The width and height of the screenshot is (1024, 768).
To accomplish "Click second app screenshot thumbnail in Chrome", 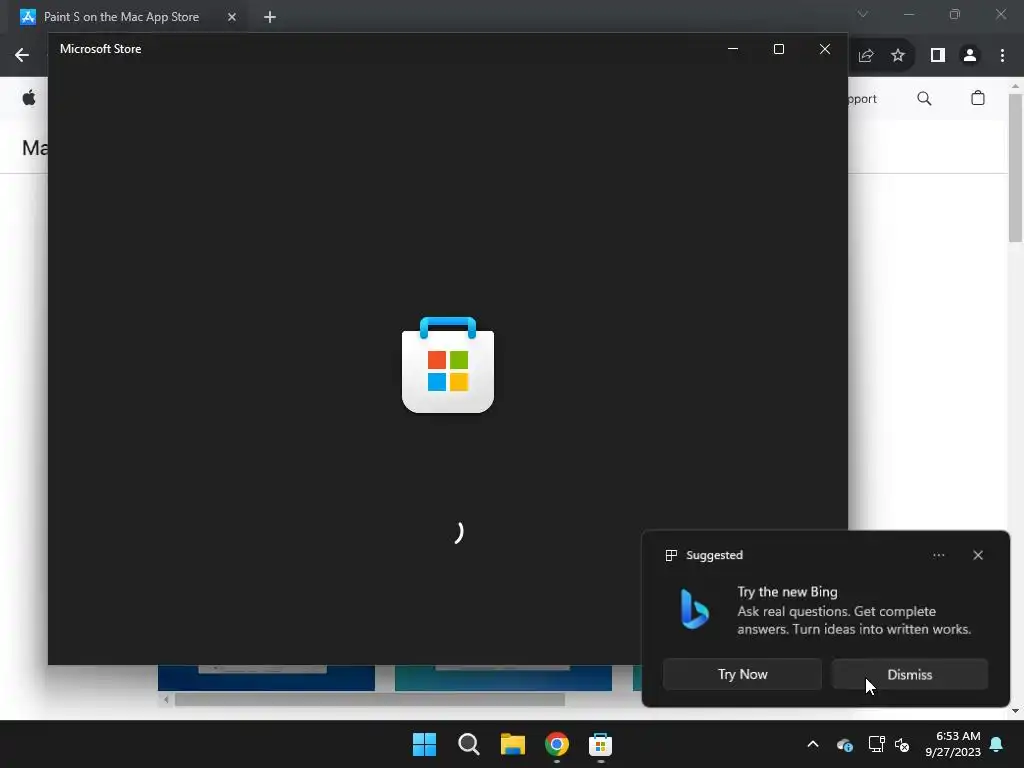I will 504,678.
